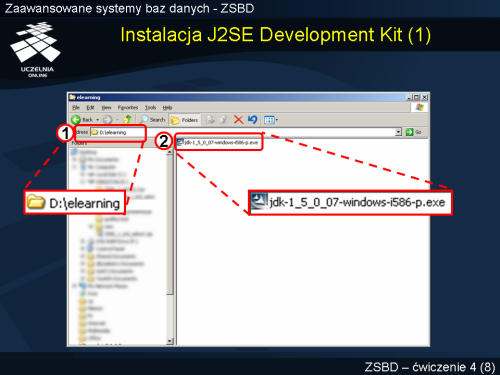Click the elearning folder icon in the title bar
Screen dimensions: 500x375
coord(72,97)
